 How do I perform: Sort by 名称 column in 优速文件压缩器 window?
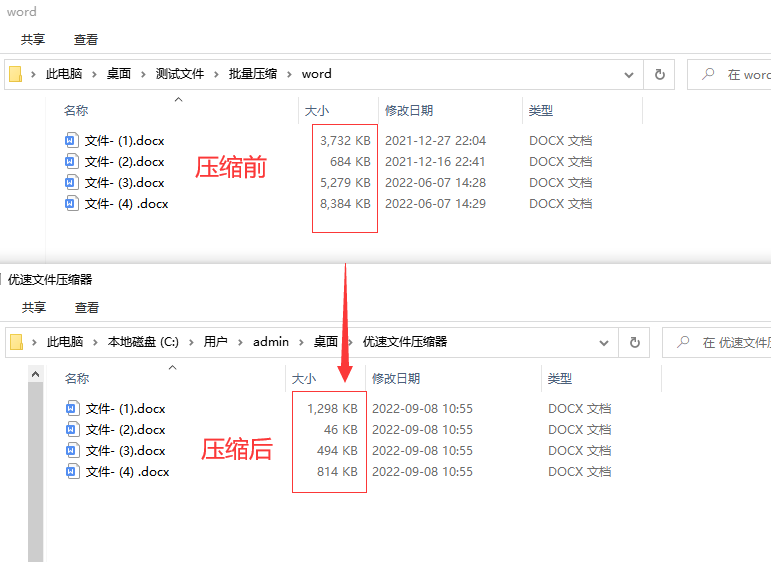tap(77, 379)
